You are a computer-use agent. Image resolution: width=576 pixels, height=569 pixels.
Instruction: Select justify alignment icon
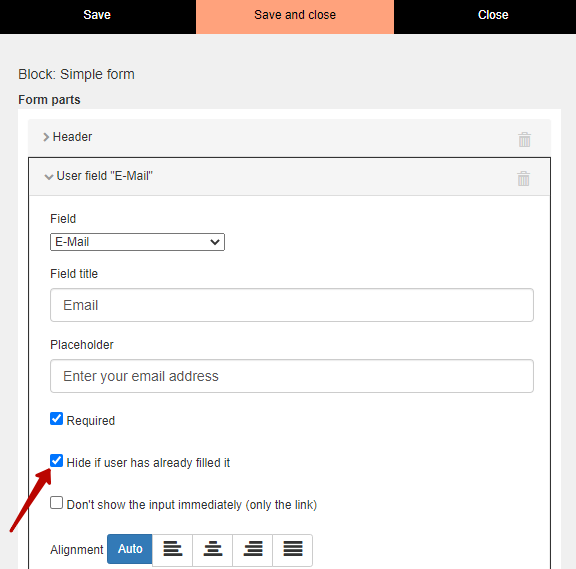292,550
